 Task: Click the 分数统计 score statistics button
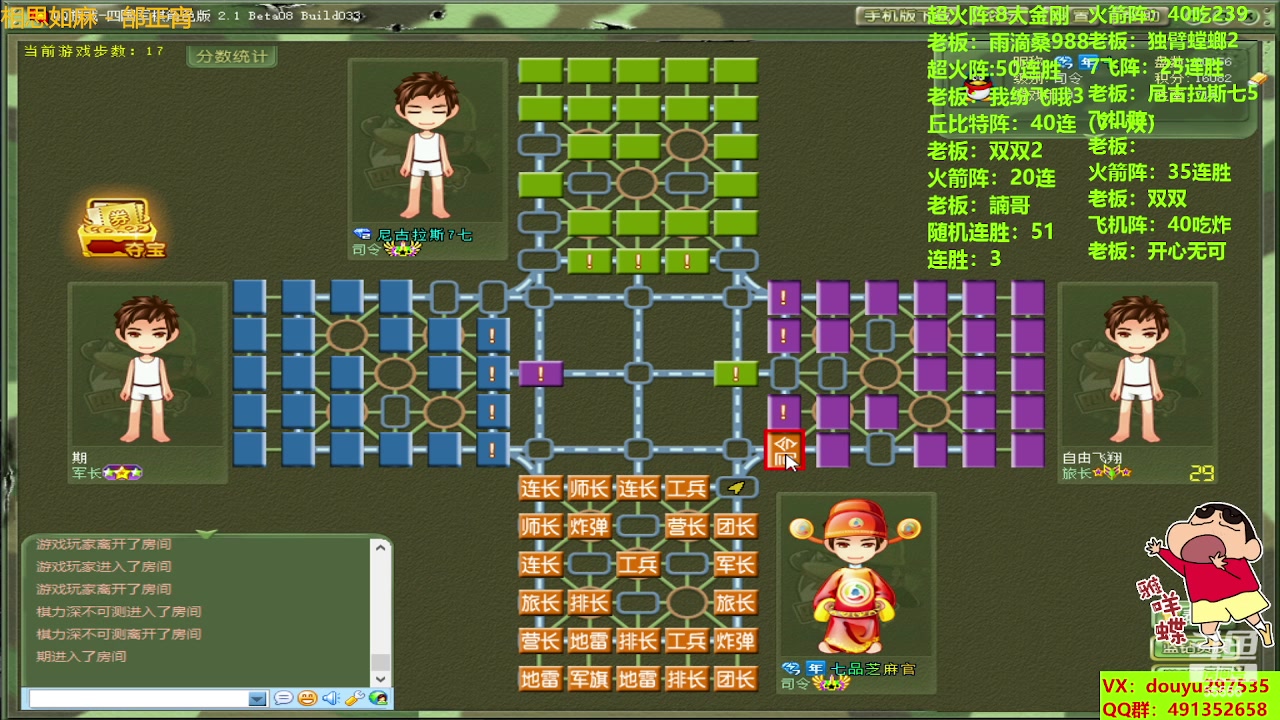tap(232, 56)
